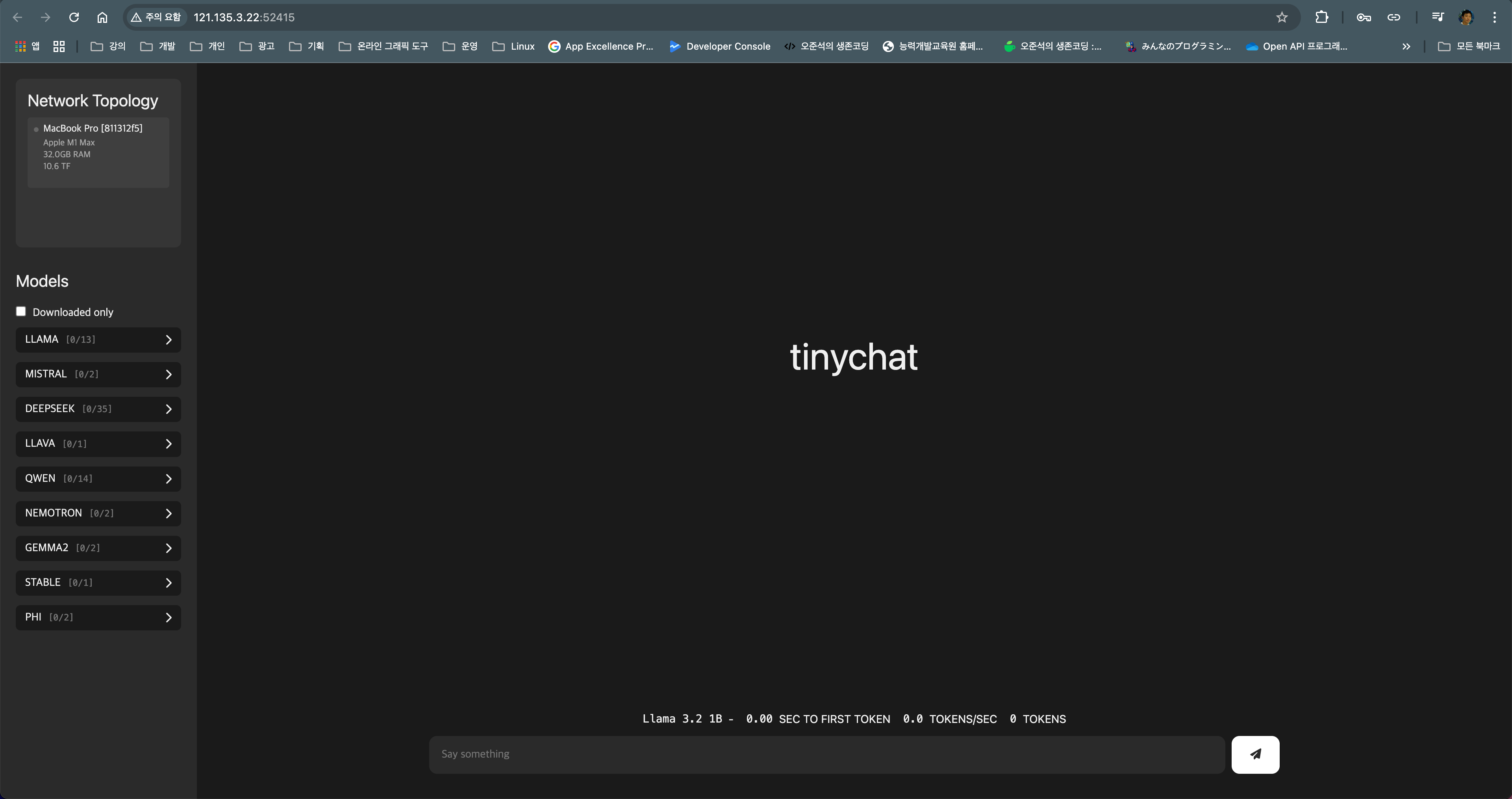1512x799 pixels.
Task: Open the password manager key icon
Action: 1364,18
